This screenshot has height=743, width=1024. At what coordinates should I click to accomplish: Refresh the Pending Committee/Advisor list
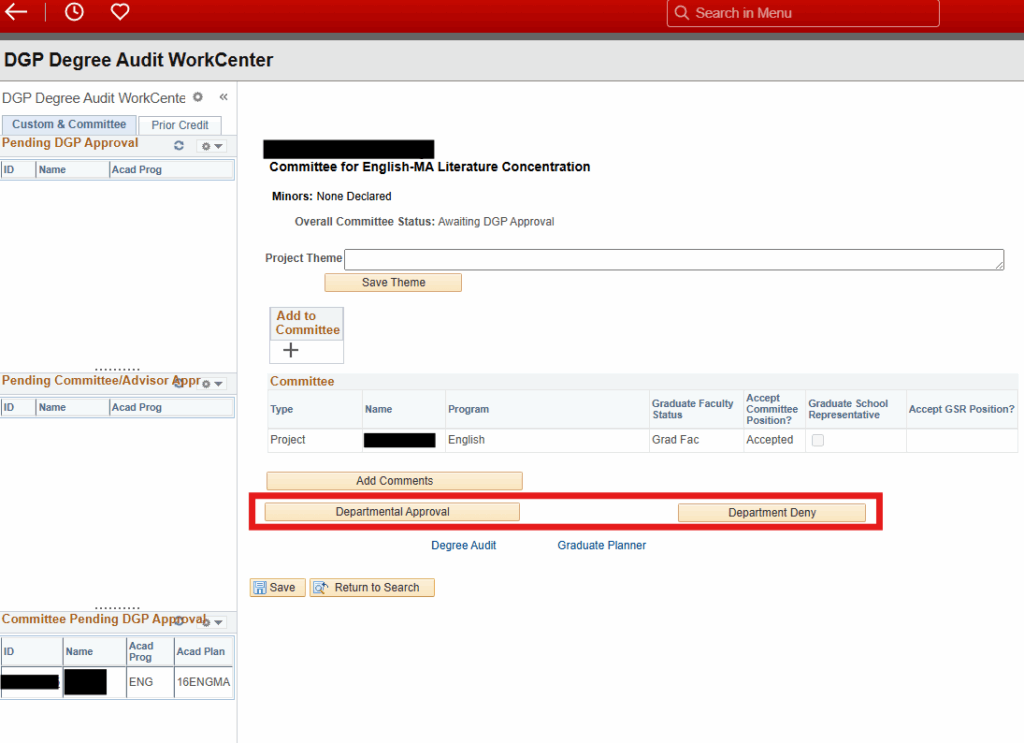point(179,383)
